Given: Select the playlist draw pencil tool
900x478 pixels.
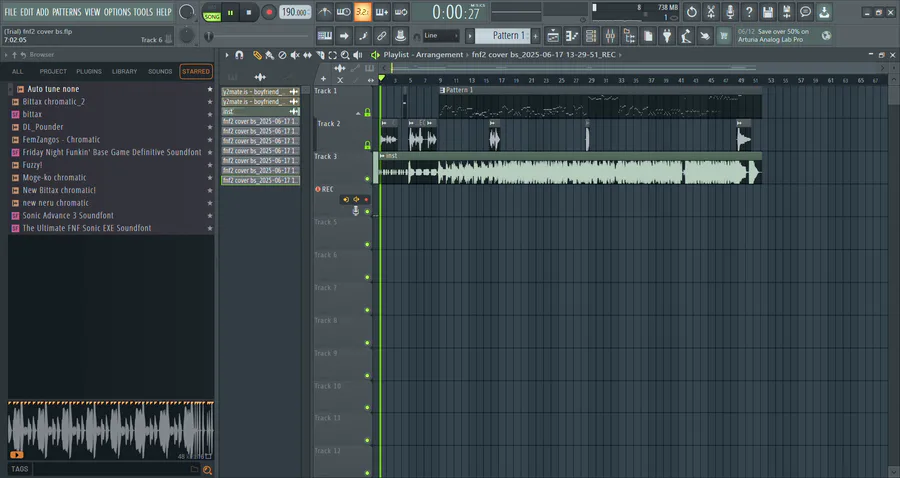Looking at the screenshot, I should (257, 55).
